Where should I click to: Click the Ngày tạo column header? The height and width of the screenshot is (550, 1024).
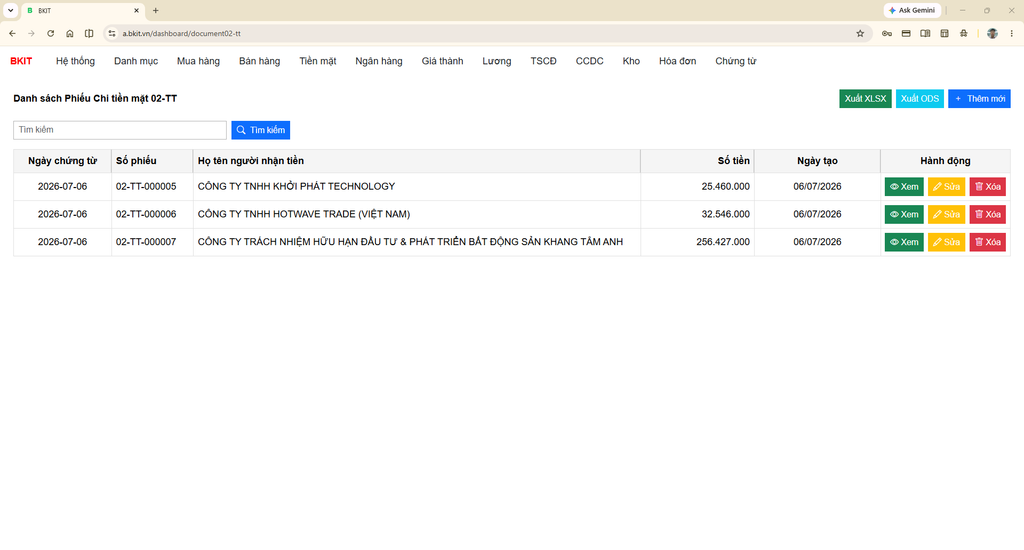tap(817, 161)
